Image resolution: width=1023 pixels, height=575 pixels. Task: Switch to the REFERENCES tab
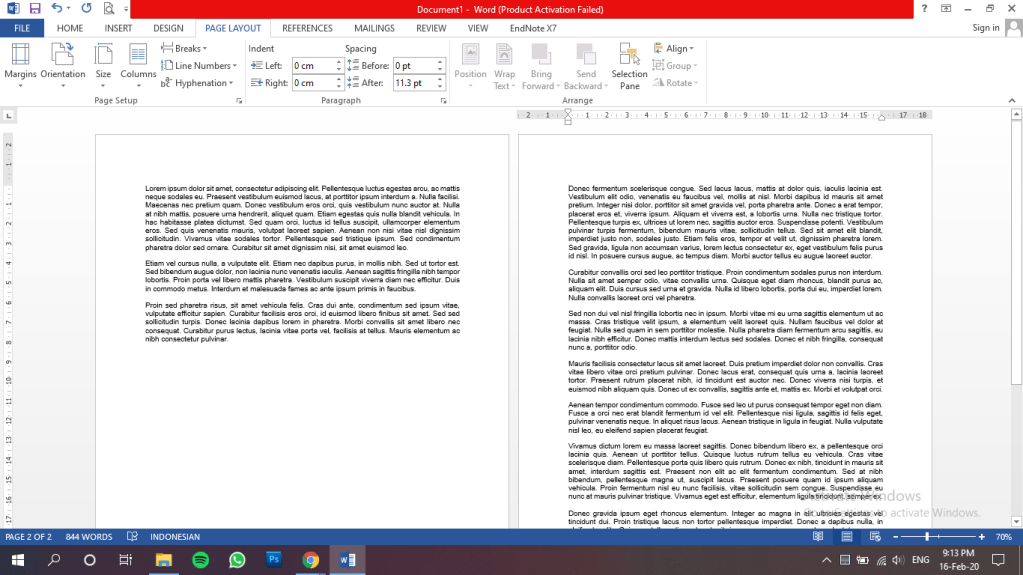pos(307,28)
